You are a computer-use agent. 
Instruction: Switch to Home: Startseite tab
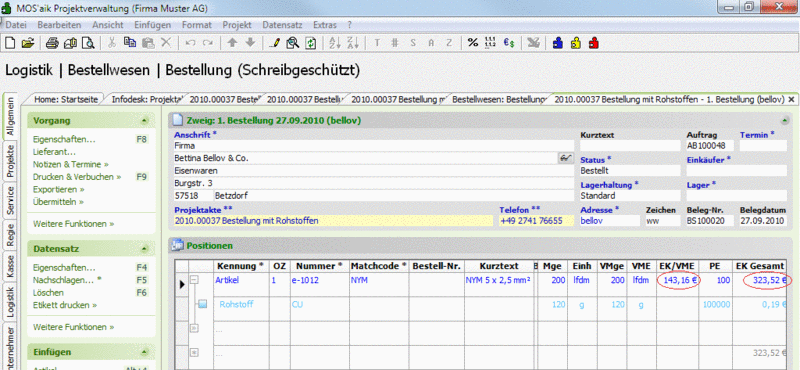[x=66, y=99]
